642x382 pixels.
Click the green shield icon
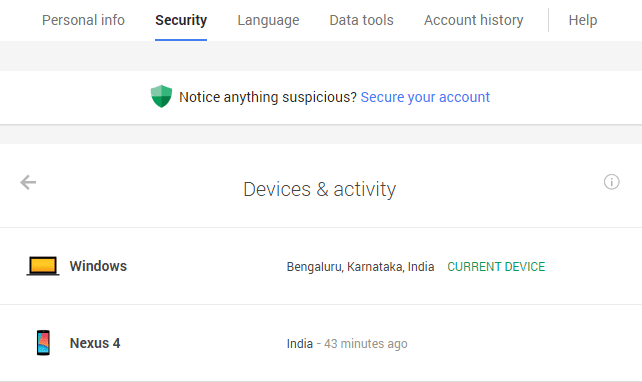coord(161,96)
